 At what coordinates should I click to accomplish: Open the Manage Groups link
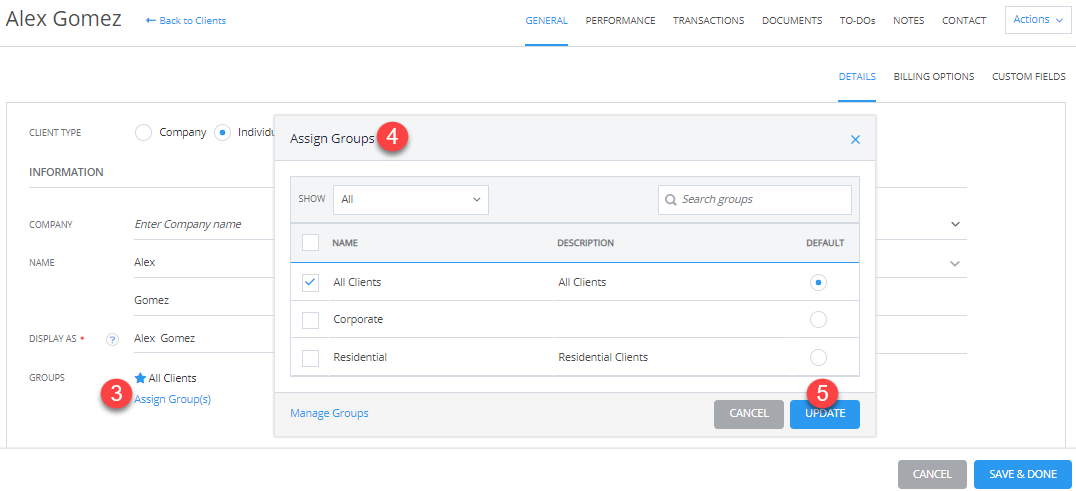(x=329, y=413)
